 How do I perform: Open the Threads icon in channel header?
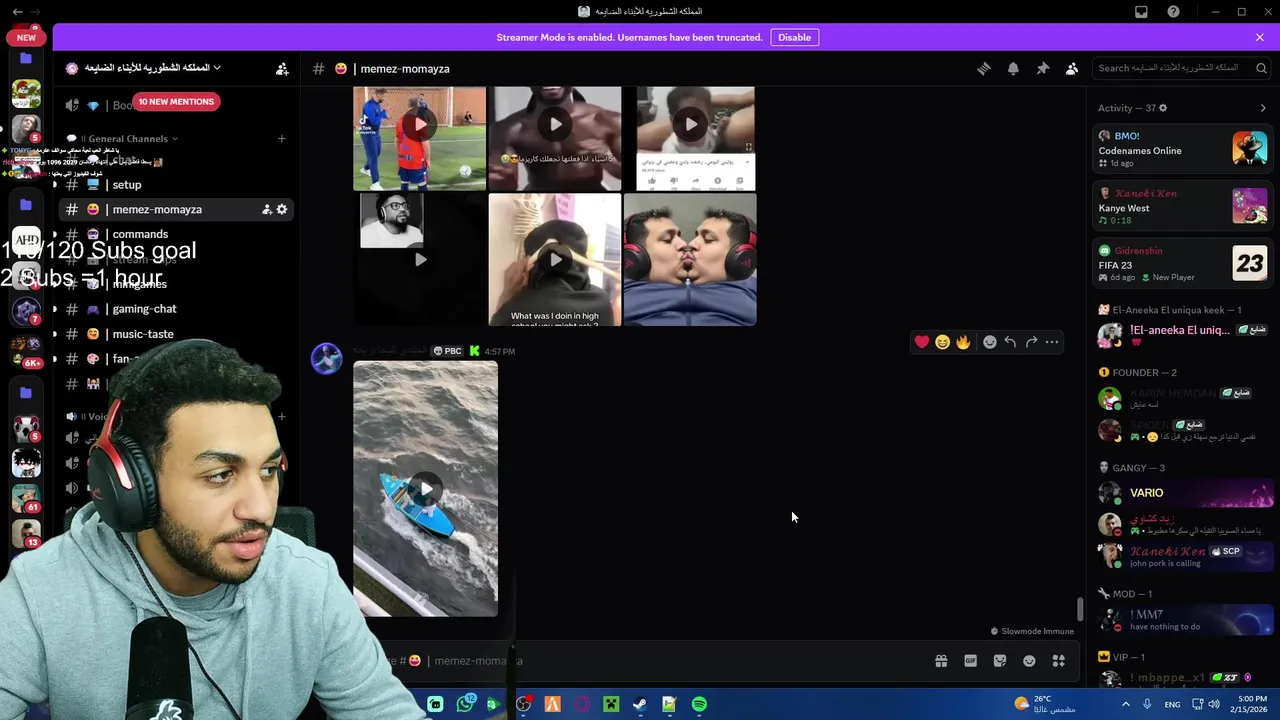click(x=984, y=68)
